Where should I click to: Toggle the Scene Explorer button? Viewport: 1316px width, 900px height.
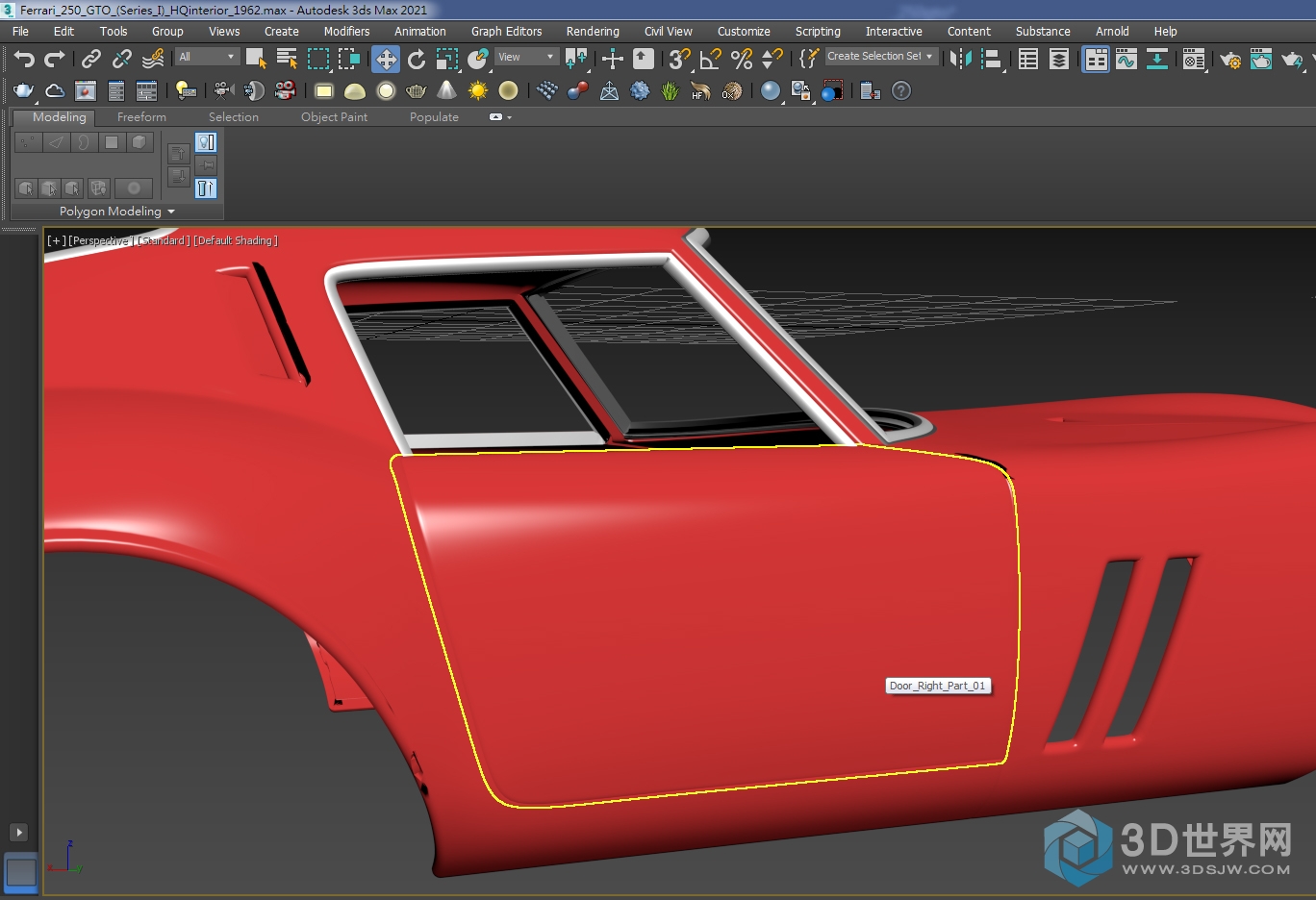pos(1028,60)
